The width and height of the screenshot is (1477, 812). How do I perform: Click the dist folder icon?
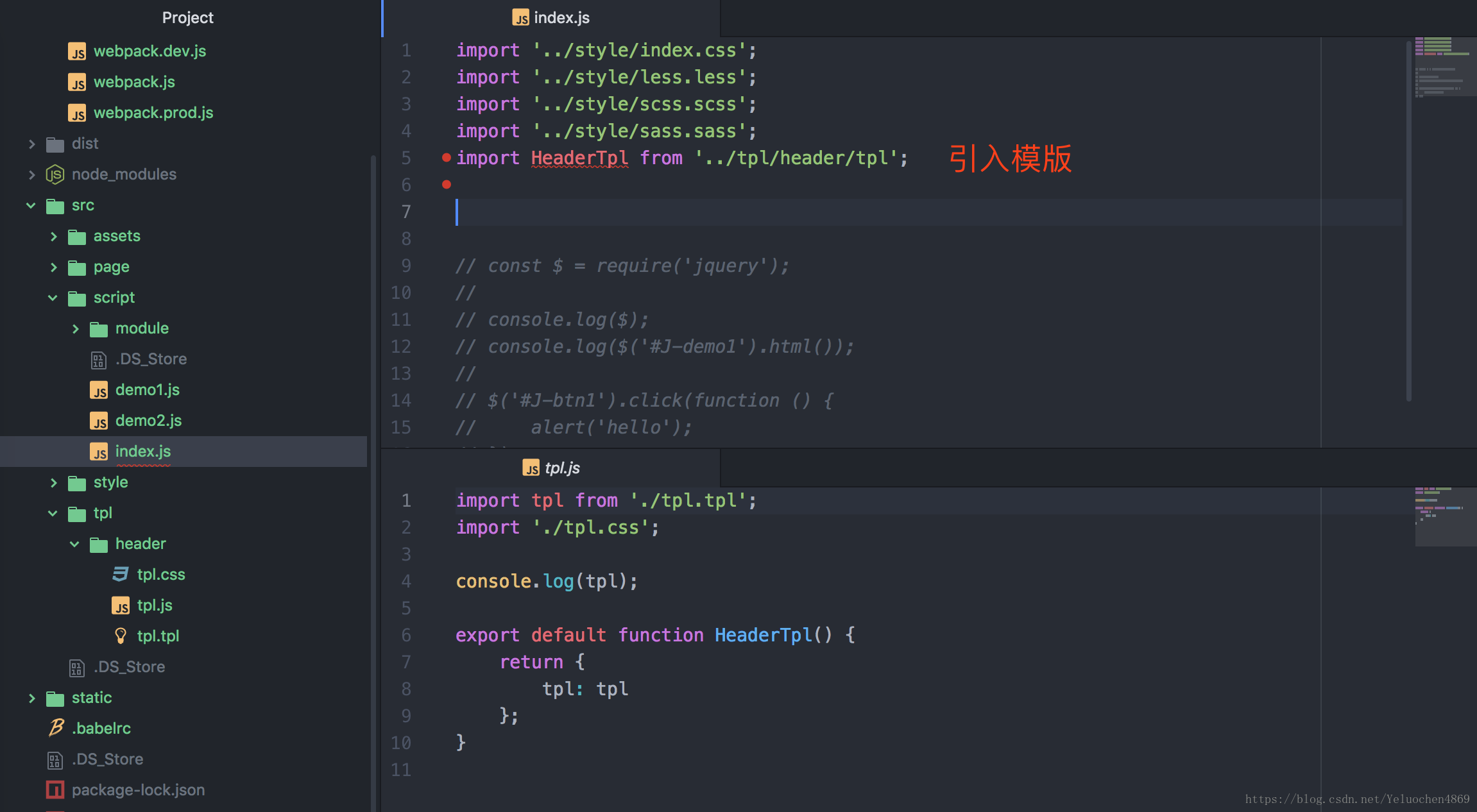click(x=55, y=144)
